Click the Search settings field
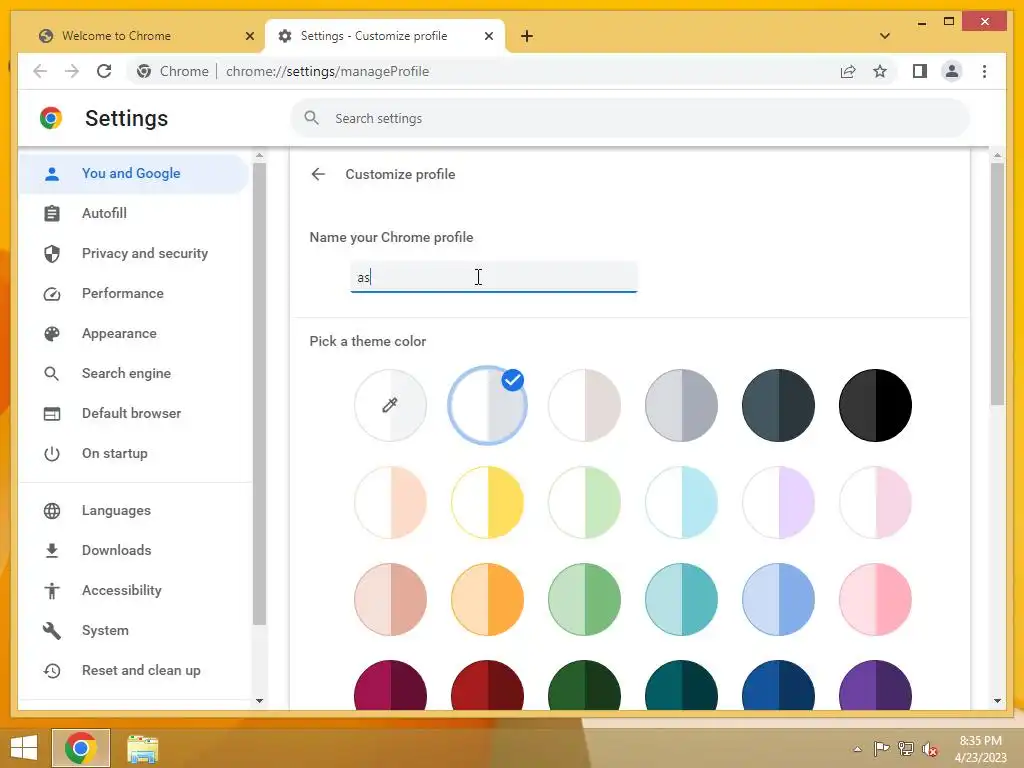Screen dimensions: 1024x768 tap(630, 118)
